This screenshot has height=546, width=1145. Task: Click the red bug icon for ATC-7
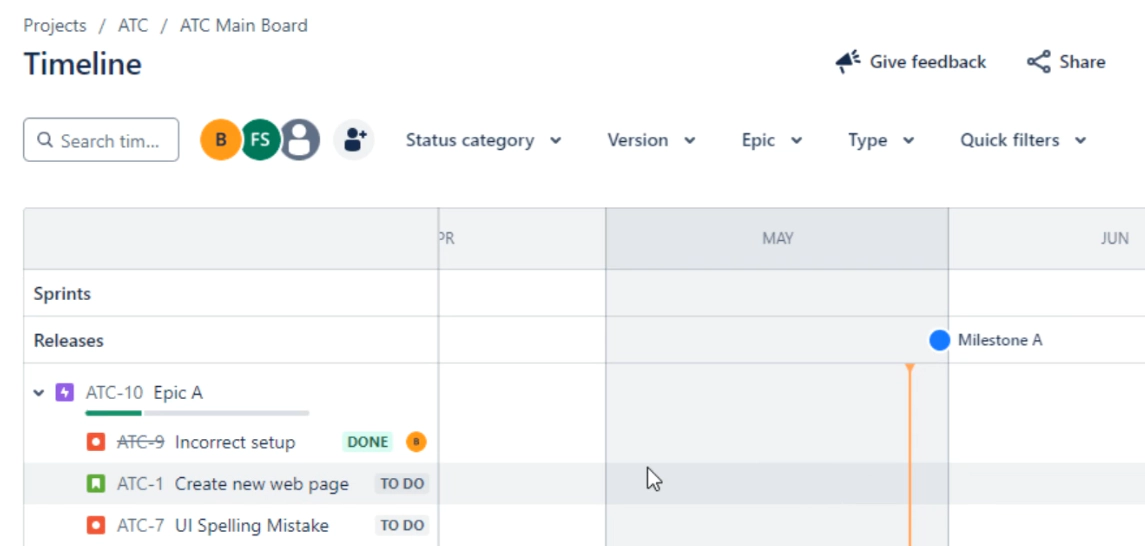pyautogui.click(x=96, y=525)
